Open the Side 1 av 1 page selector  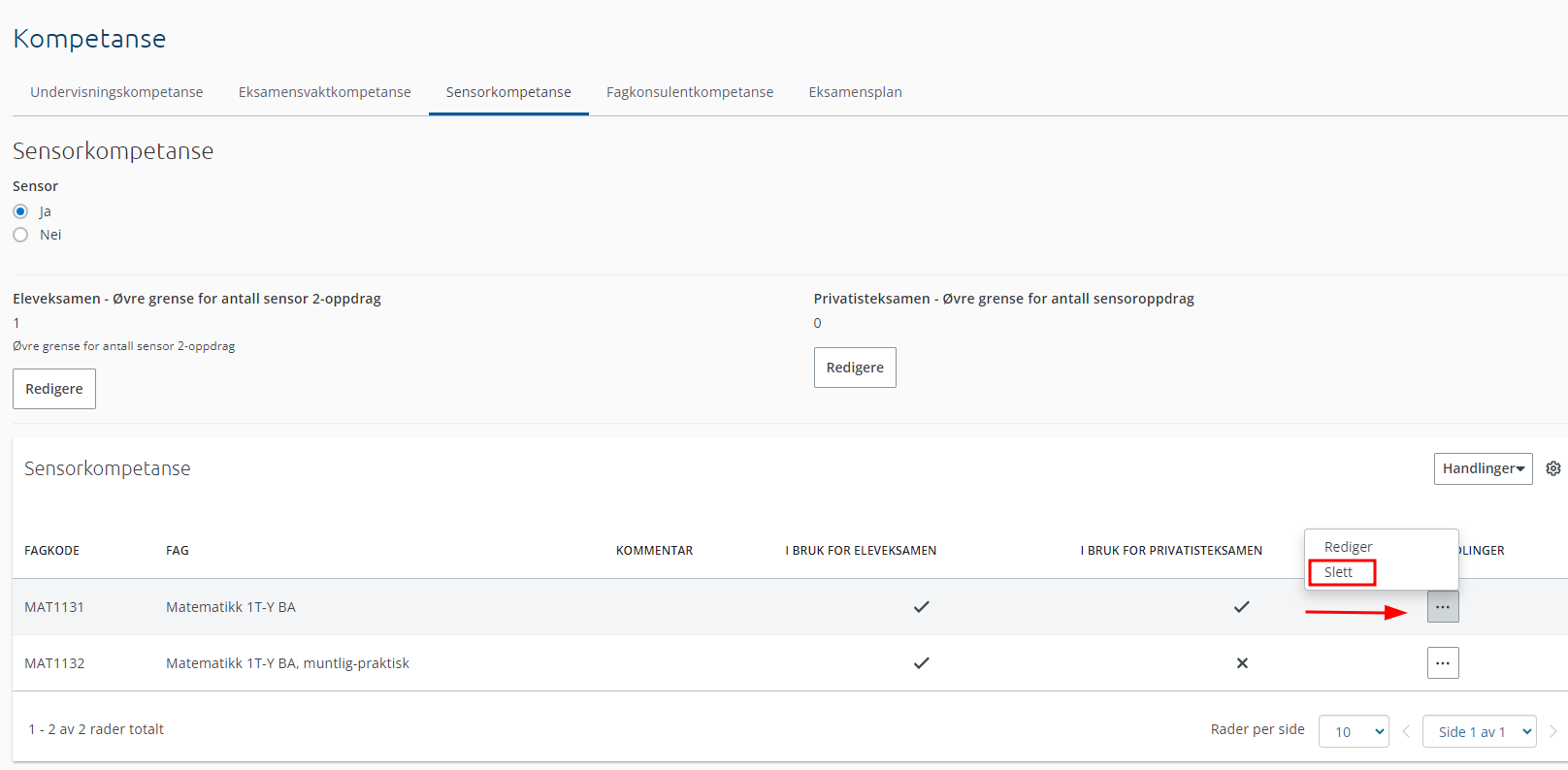tap(1479, 731)
